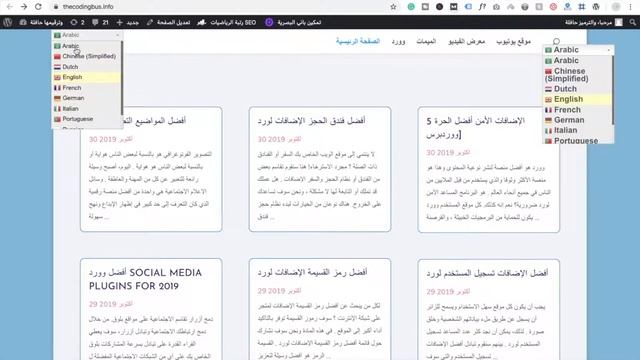The image size is (640, 360).
Task: Open the camera screenshot extension icon
Action: pyautogui.click(x=496, y=7)
